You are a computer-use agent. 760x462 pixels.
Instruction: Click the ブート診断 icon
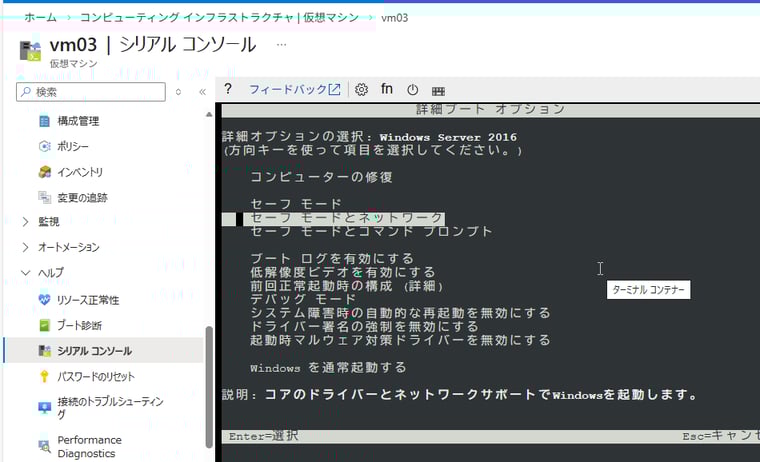tap(44, 325)
